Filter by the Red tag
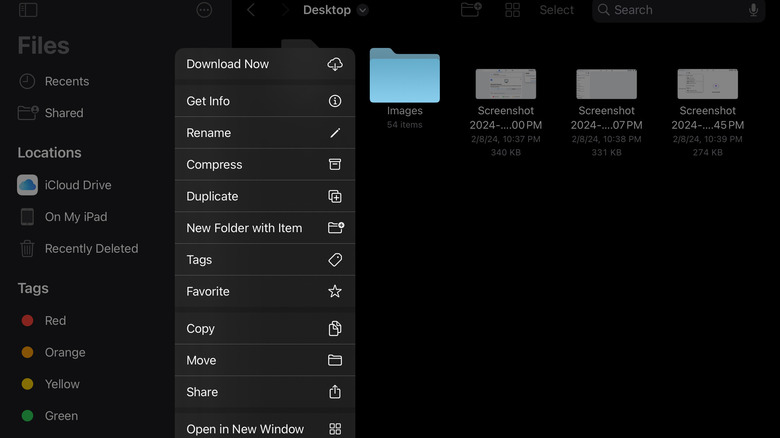This screenshot has height=438, width=780. coord(55,321)
